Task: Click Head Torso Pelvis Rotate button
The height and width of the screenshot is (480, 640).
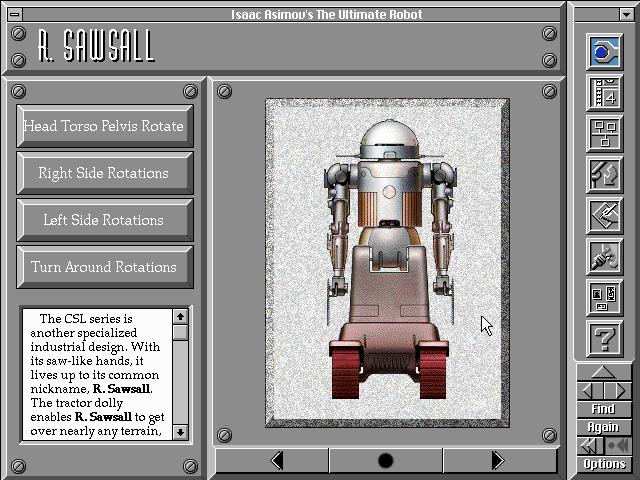Action: (x=104, y=126)
